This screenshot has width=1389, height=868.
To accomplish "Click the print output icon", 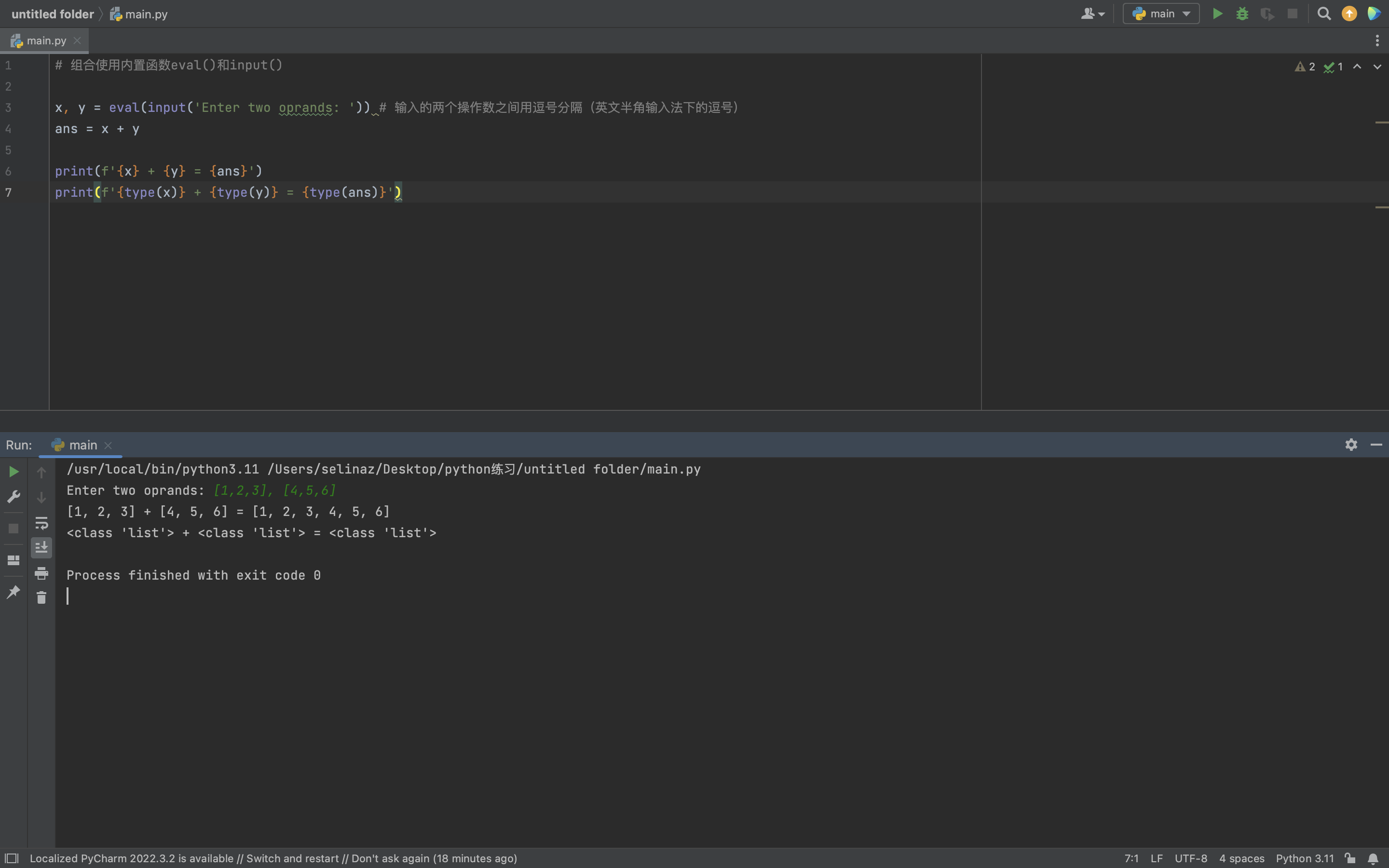I will click(x=41, y=573).
